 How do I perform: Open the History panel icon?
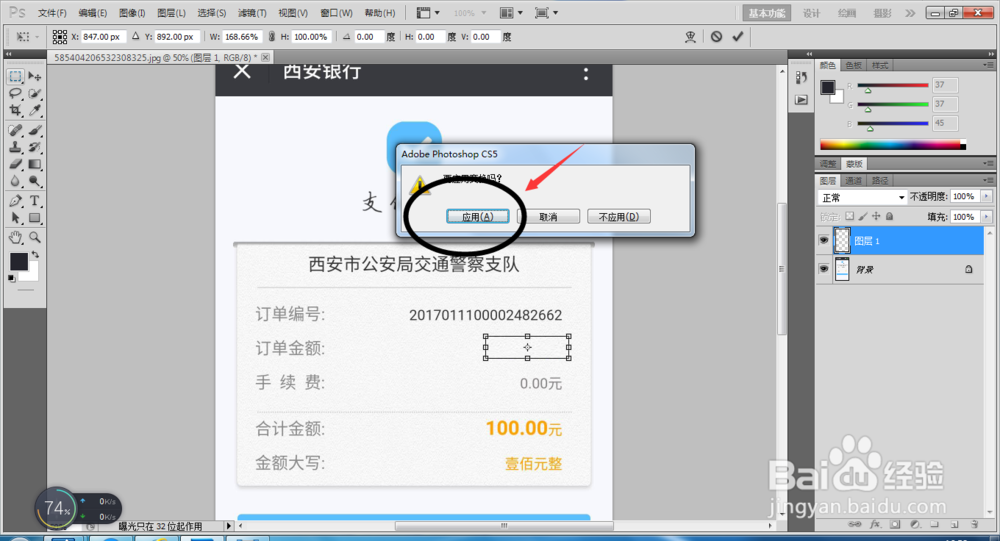tap(801, 78)
